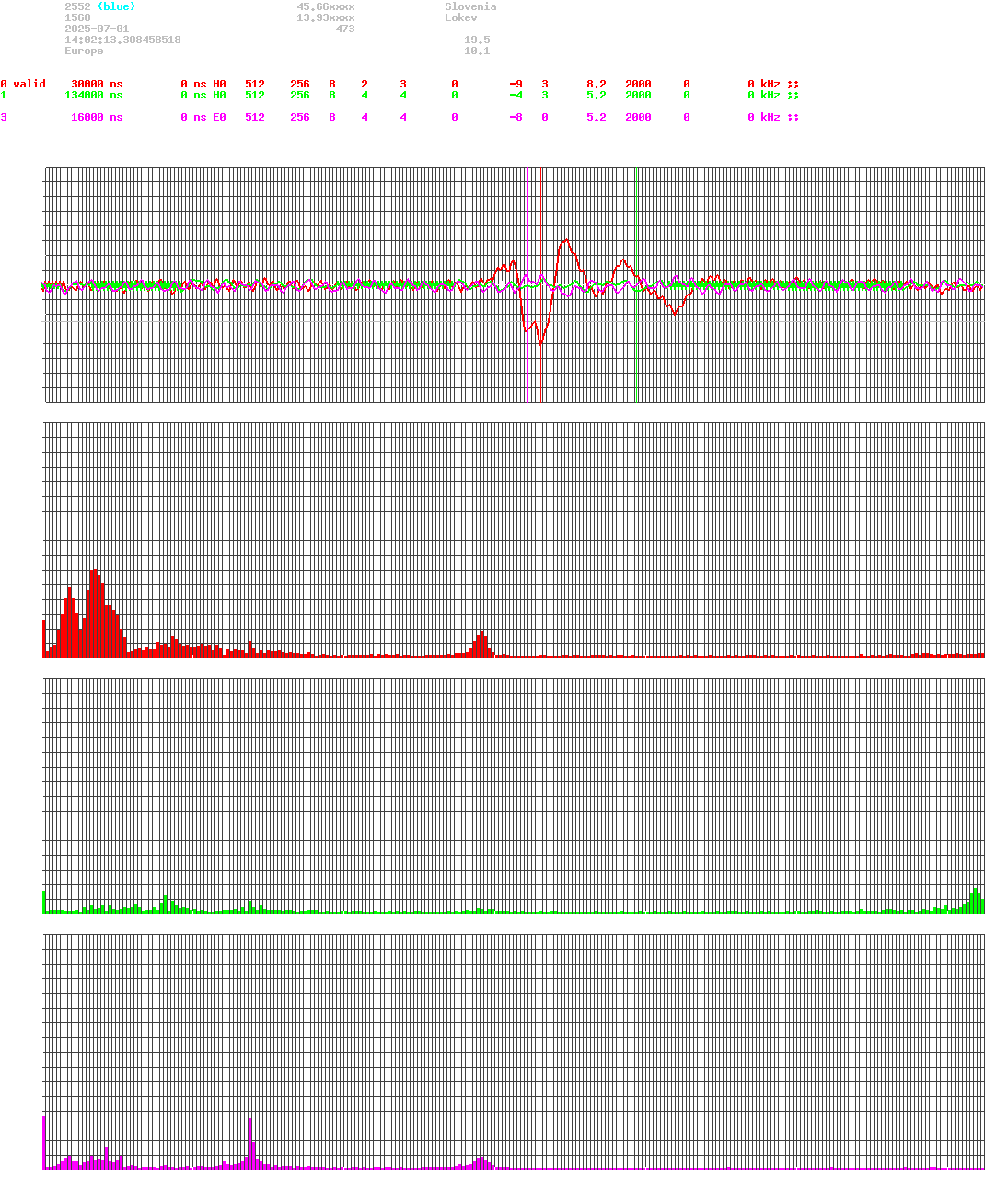Select the timestamp 14:02:13.308458518

[x=122, y=40]
